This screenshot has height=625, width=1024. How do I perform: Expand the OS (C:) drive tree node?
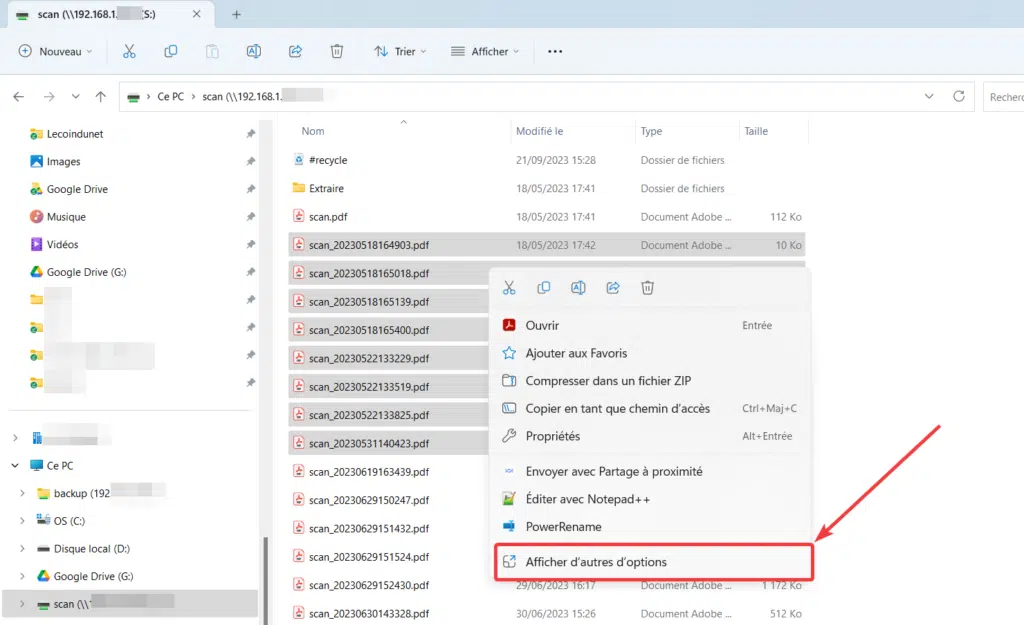pyautogui.click(x=23, y=521)
